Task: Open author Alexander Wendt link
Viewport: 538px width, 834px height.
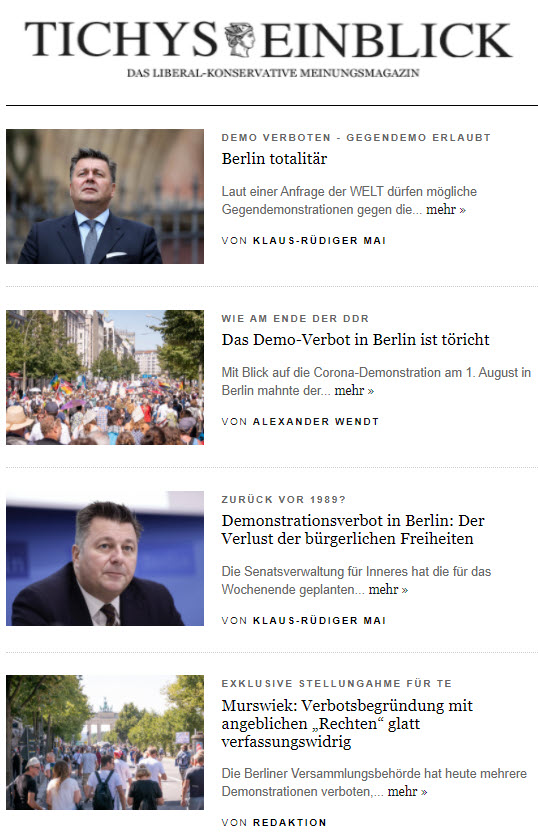Action: (316, 421)
